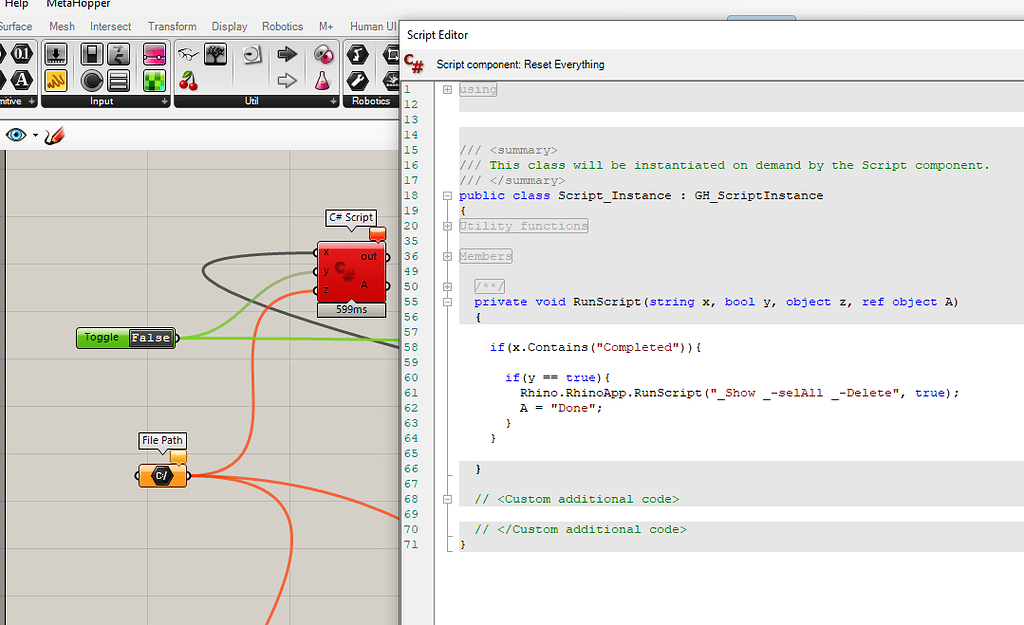Screen dimensions: 1024x625
Task: Click the red C# Script component
Action: point(345,270)
